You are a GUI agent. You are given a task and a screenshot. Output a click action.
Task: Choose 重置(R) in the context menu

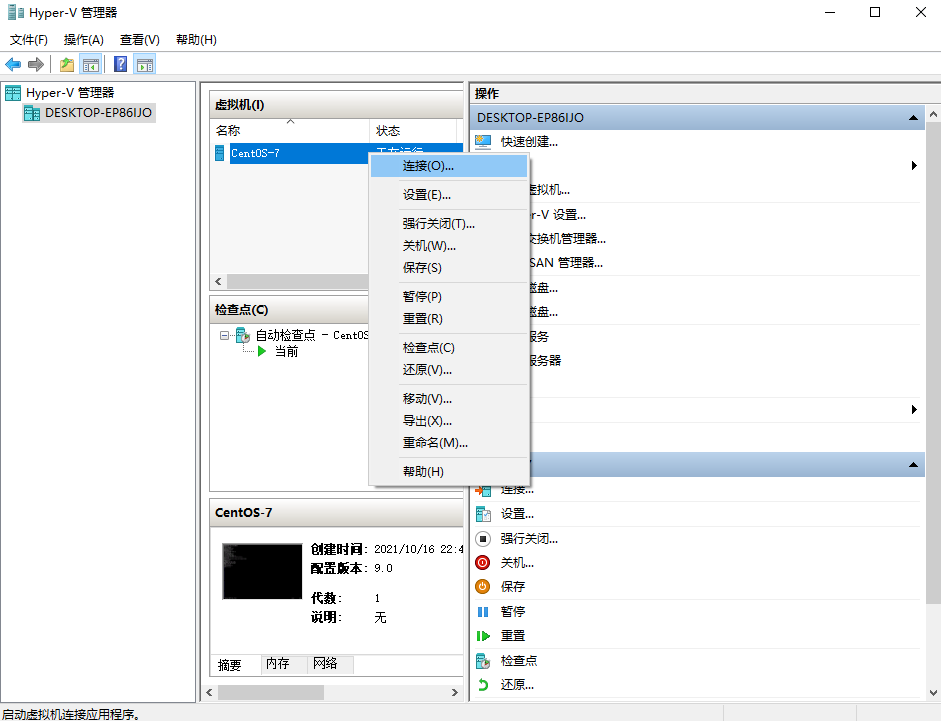449,319
